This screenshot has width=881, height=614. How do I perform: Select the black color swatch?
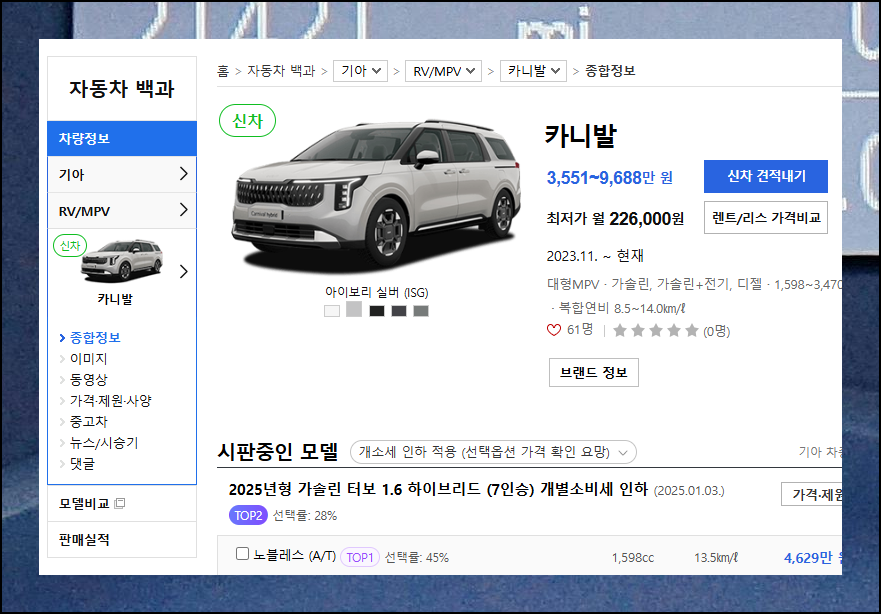point(377,311)
